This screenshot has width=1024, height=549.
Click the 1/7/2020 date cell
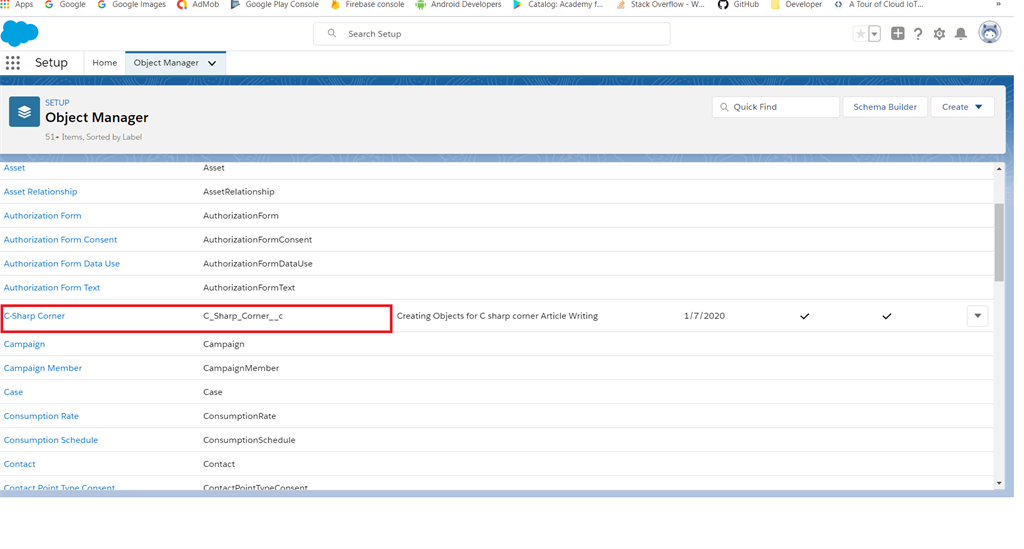click(x=704, y=316)
